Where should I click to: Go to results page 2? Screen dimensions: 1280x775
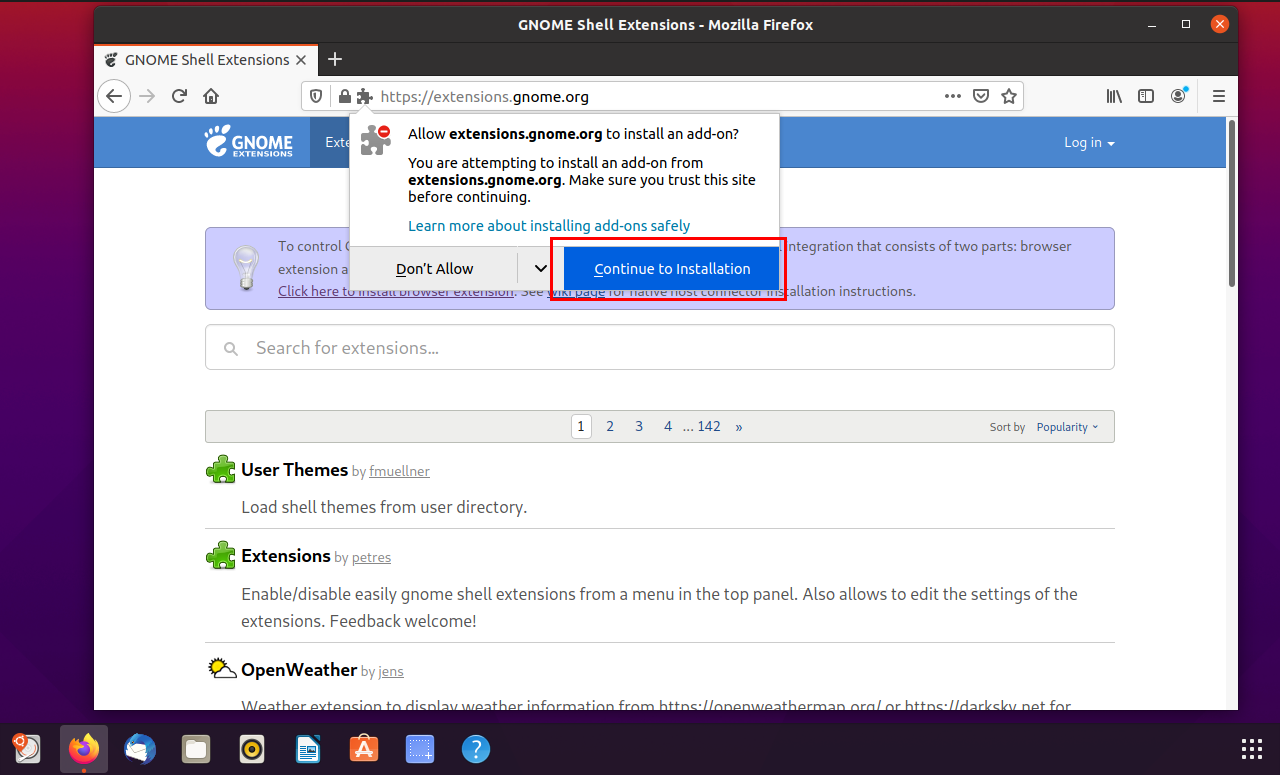610,426
